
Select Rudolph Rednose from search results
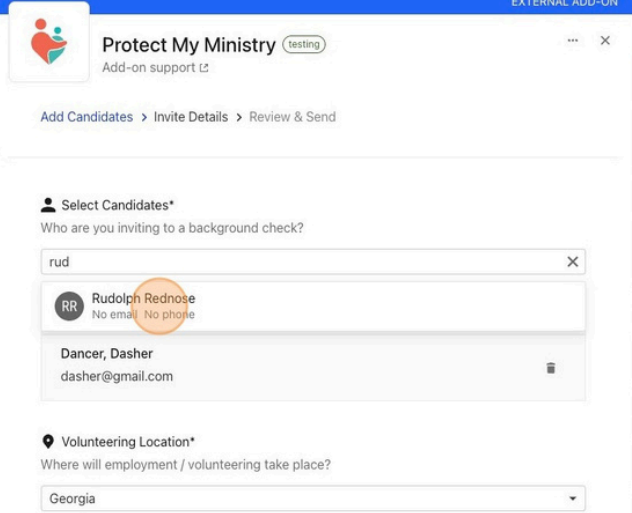pos(313,306)
